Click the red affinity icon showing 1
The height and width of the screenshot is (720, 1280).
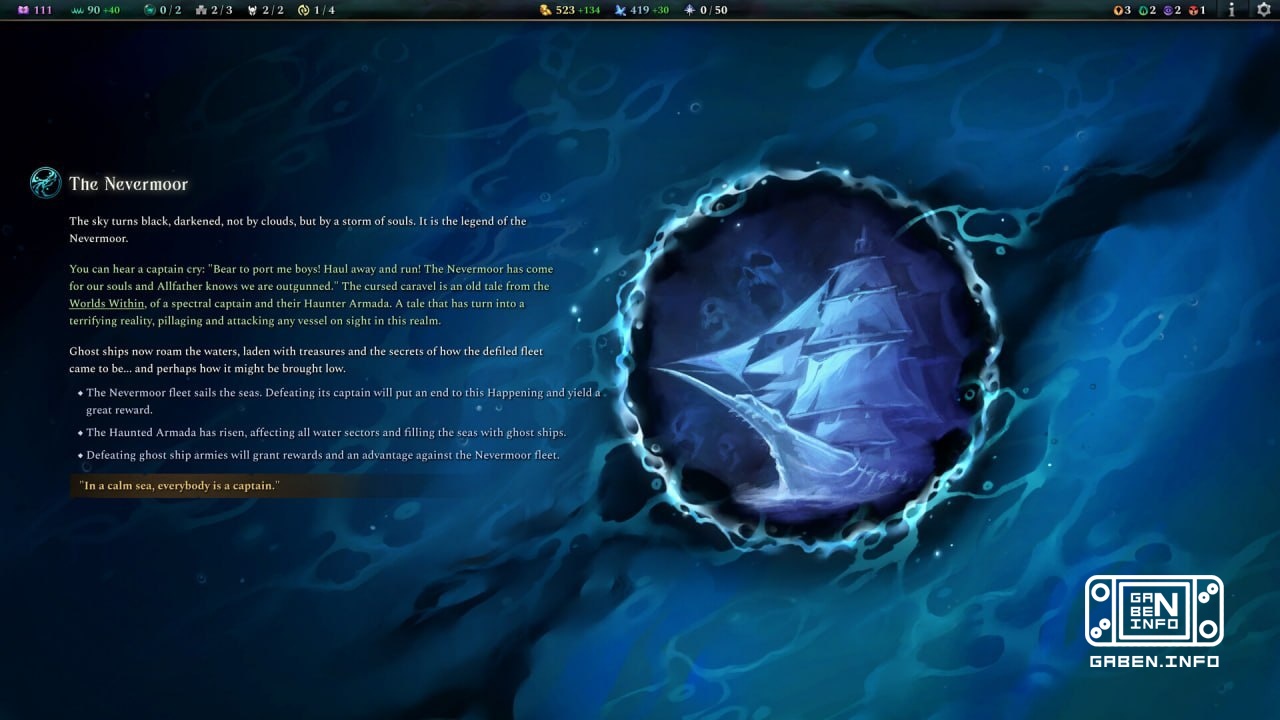click(x=1192, y=10)
